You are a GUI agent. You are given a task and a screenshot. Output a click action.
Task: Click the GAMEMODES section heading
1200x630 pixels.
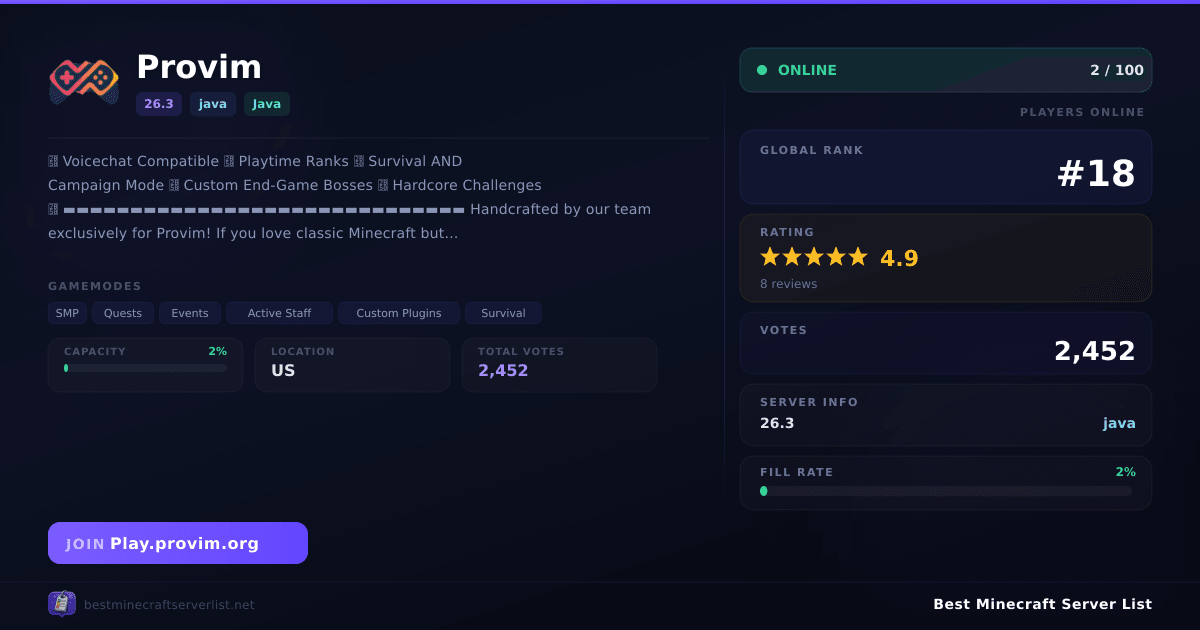click(x=95, y=286)
